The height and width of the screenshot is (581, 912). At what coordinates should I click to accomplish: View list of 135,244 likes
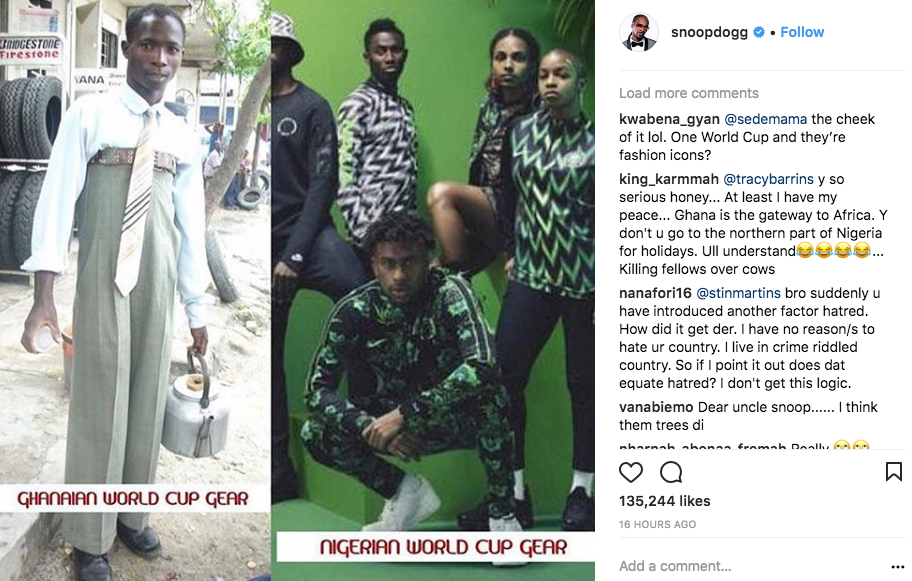click(664, 501)
